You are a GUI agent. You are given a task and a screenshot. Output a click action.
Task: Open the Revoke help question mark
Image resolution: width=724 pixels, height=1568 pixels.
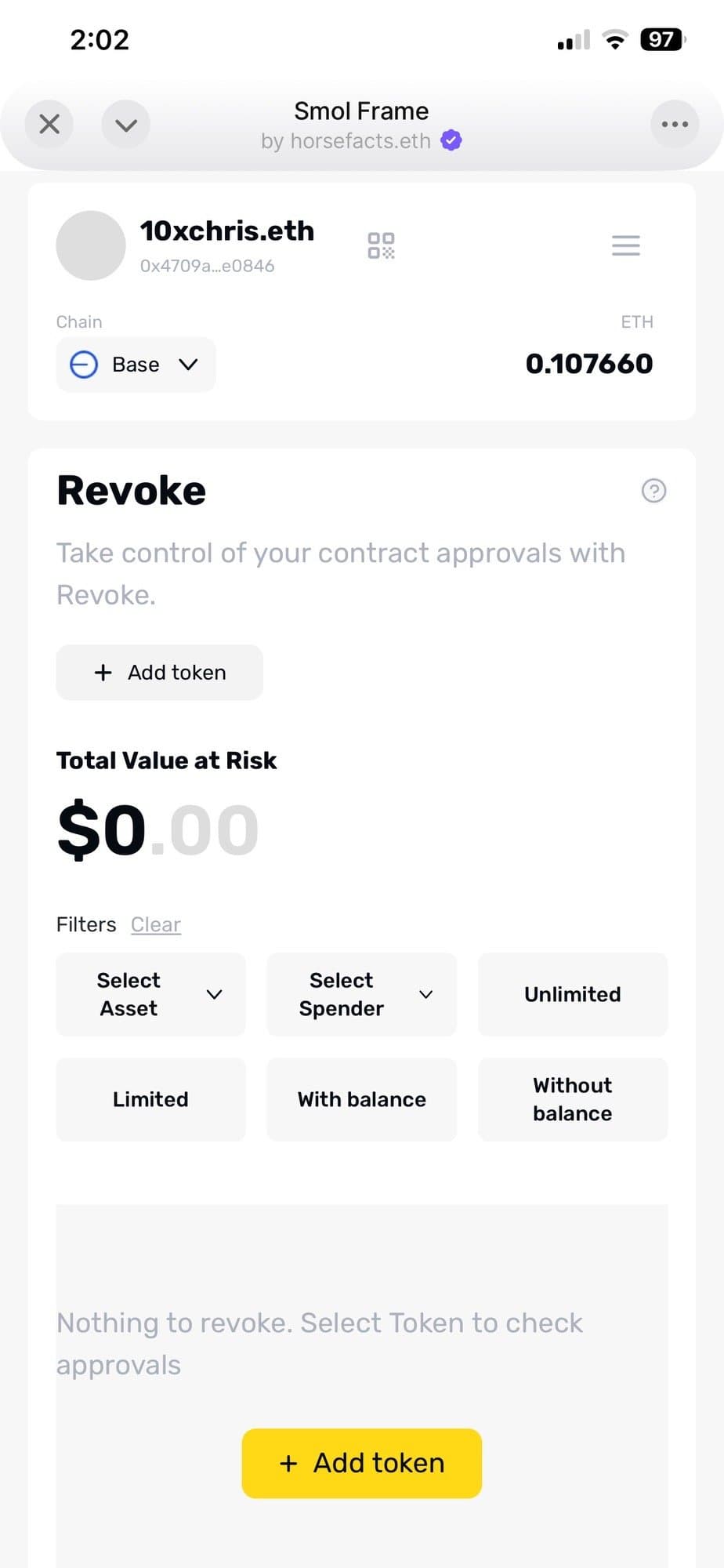[x=653, y=491]
